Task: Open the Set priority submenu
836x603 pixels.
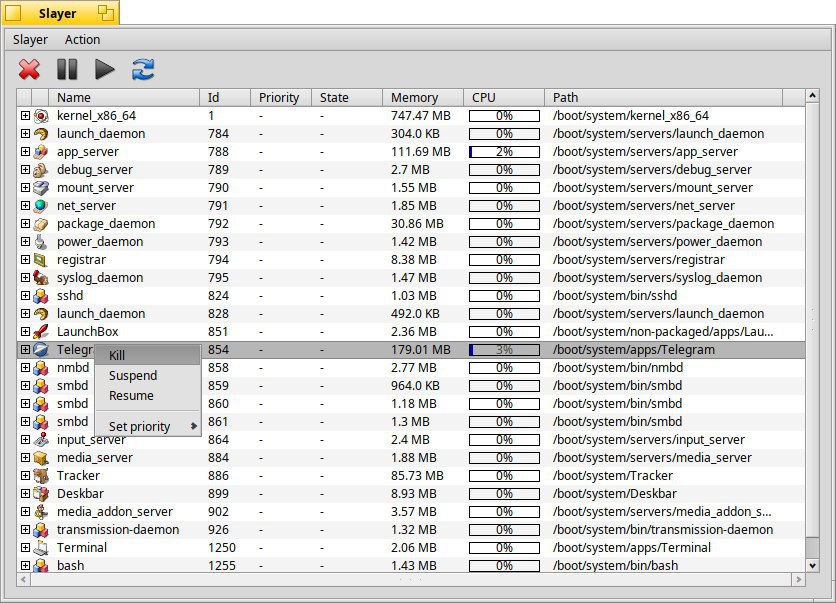Action: [148, 427]
